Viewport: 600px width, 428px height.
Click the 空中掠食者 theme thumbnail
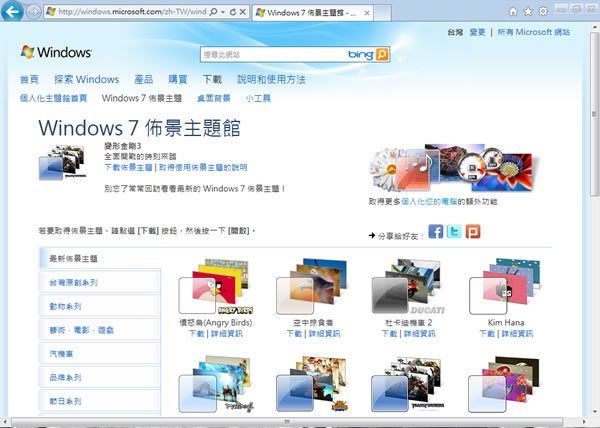pos(312,286)
